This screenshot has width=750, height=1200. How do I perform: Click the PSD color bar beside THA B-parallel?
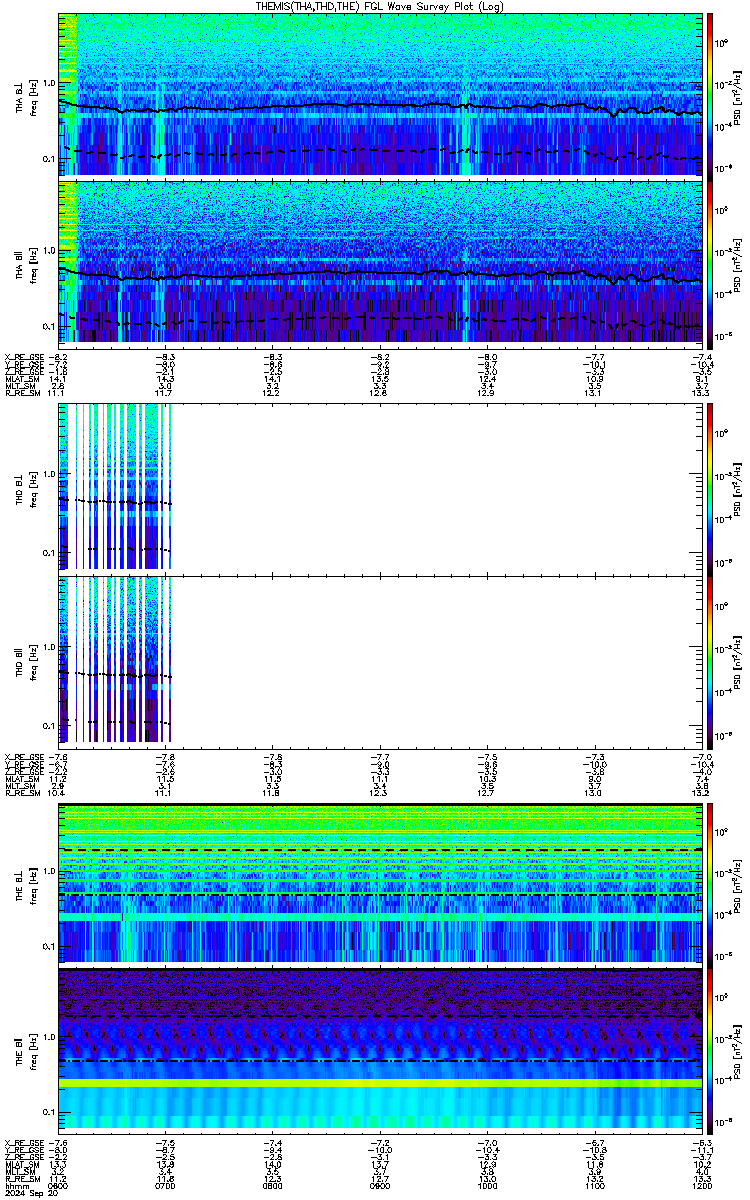[x=710, y=263]
